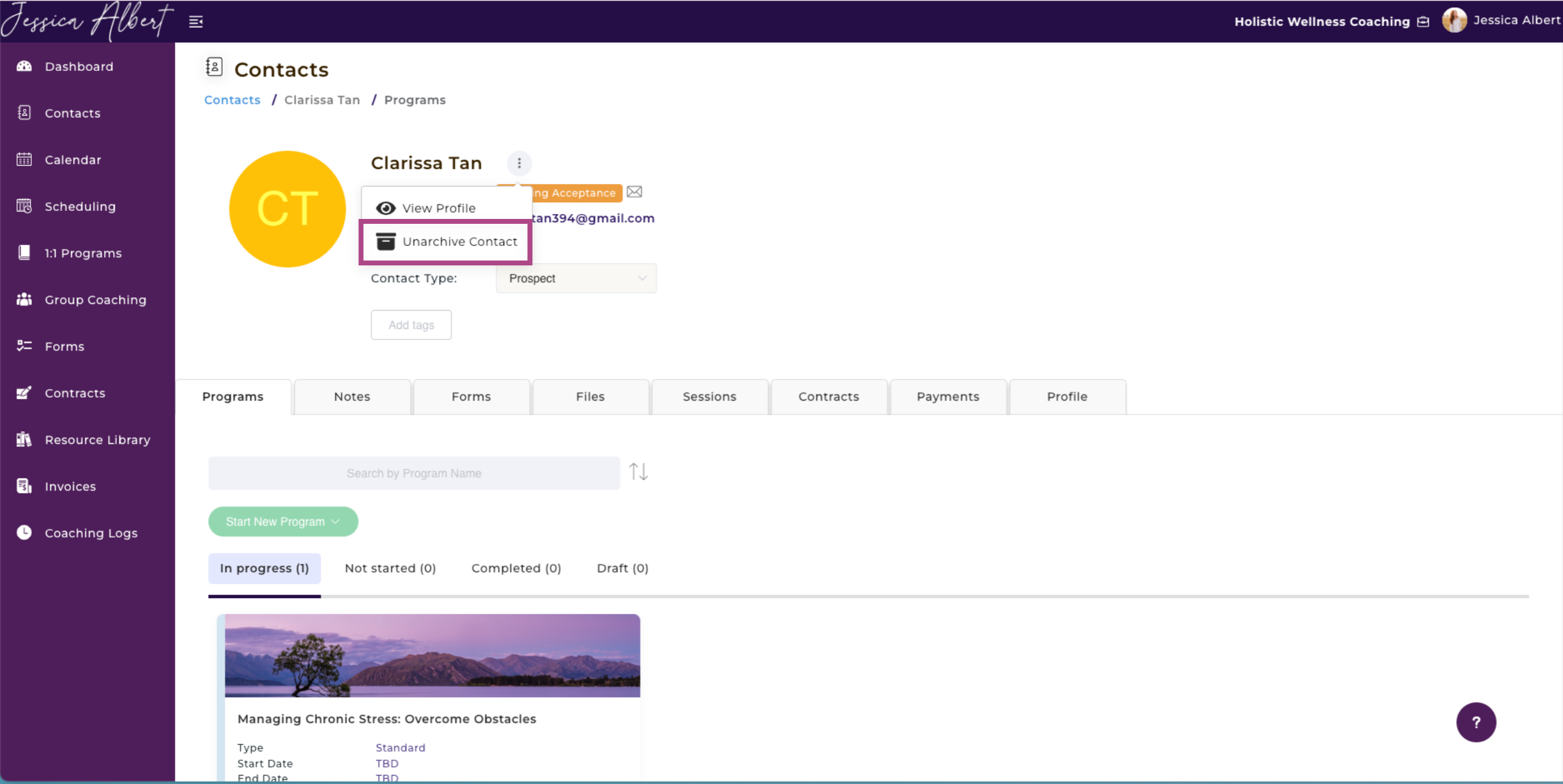The image size is (1563, 784).
Task: Click the Standard type value
Action: (401, 747)
